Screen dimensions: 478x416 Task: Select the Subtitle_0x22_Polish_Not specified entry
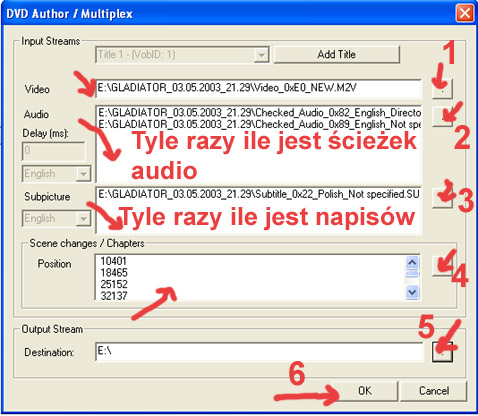[x=259, y=194]
